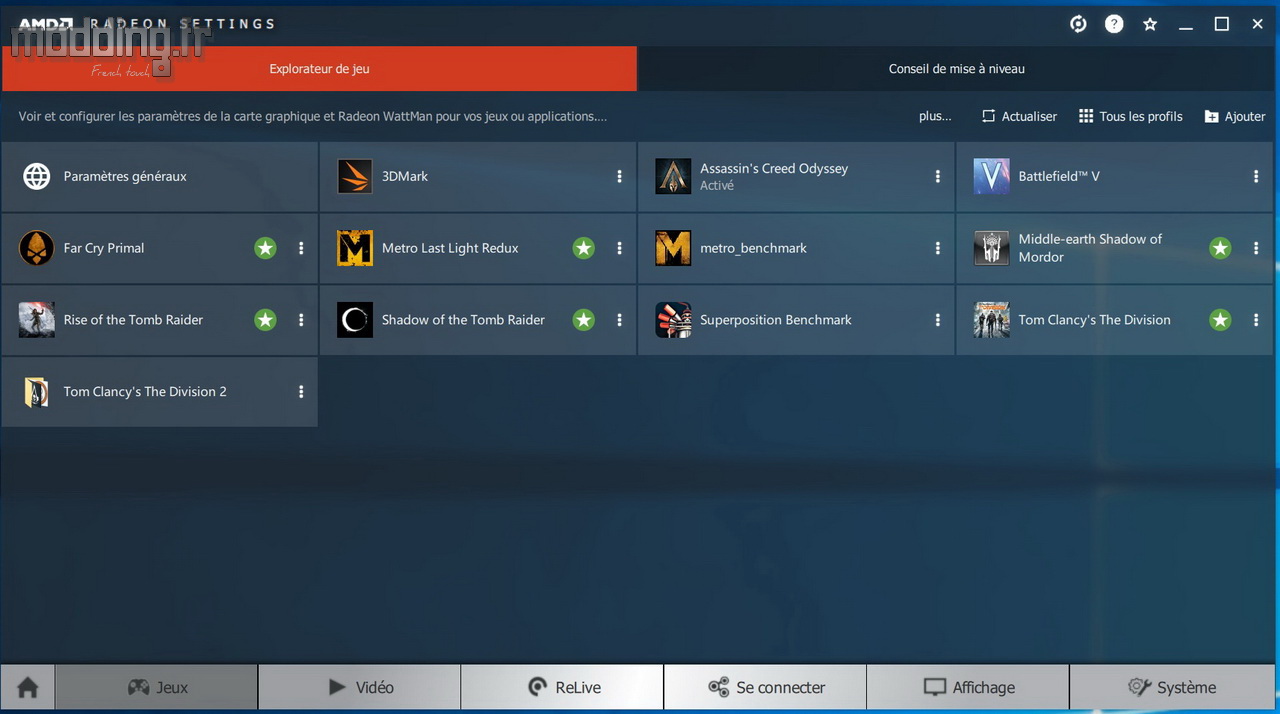1280x714 pixels.
Task: Open the 3DMark three-dot options menu
Action: click(x=619, y=176)
